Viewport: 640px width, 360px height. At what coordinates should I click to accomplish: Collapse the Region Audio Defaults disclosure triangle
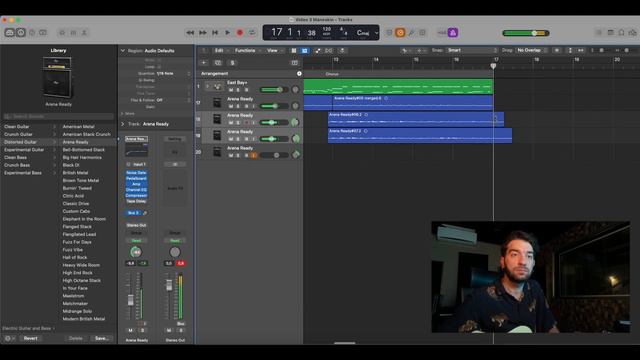pyautogui.click(x=122, y=51)
